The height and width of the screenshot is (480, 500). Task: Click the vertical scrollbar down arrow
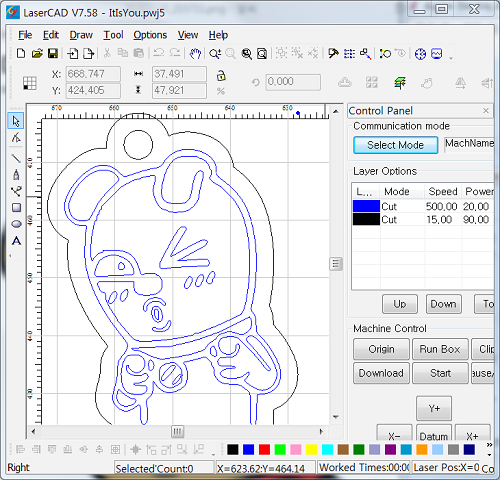tap(336, 417)
